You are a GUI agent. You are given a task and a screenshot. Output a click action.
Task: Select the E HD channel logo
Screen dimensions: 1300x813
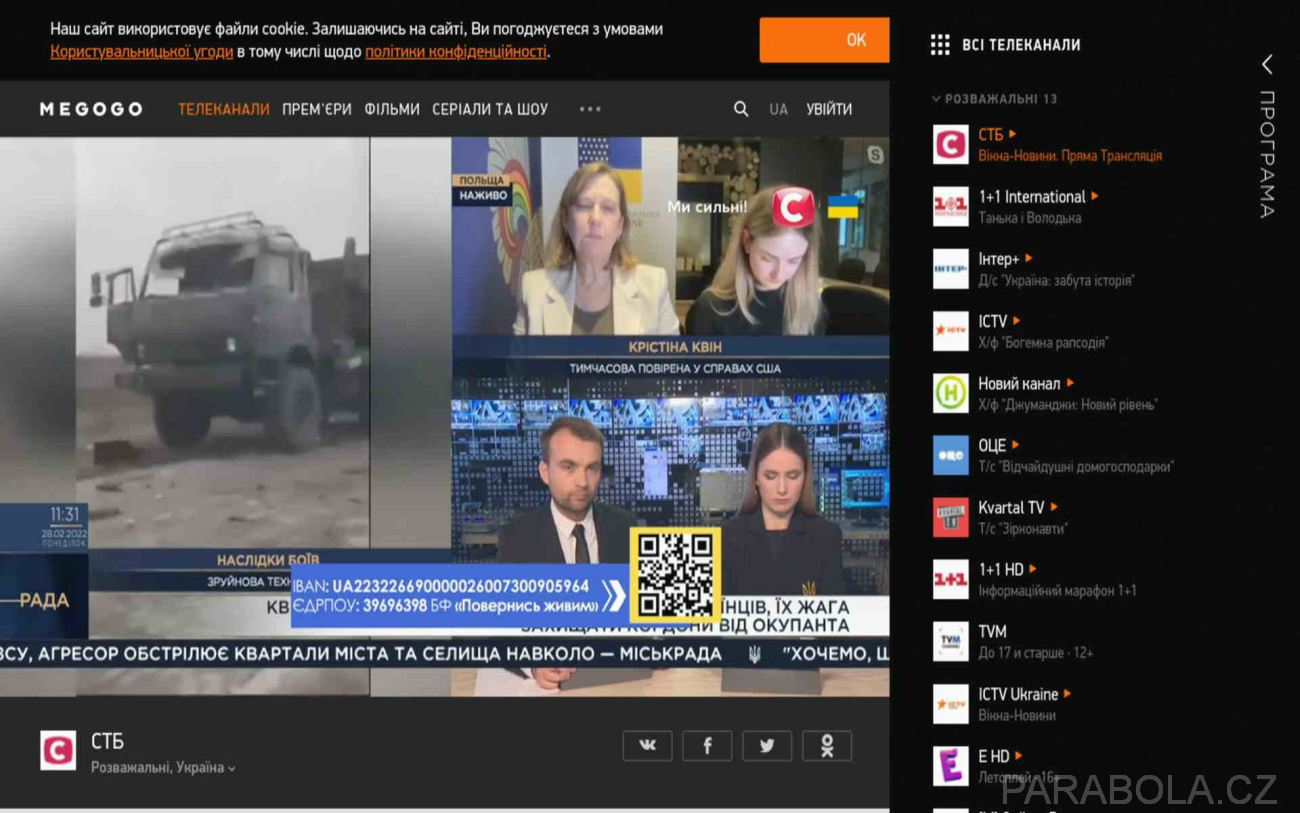951,766
